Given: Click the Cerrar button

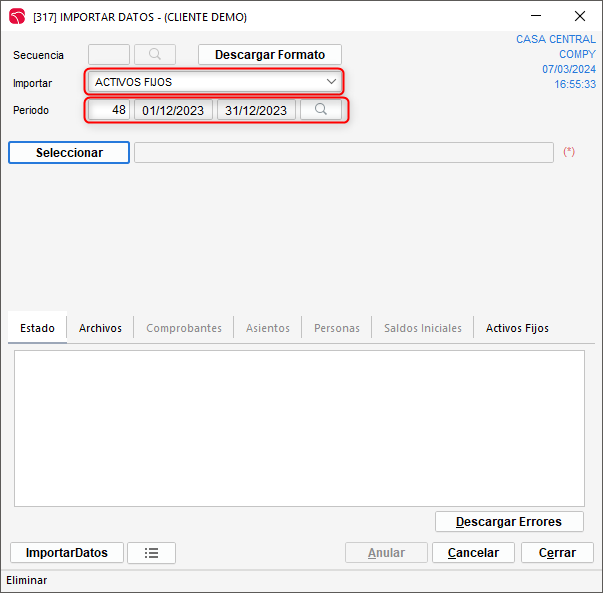Looking at the screenshot, I should 557,553.
